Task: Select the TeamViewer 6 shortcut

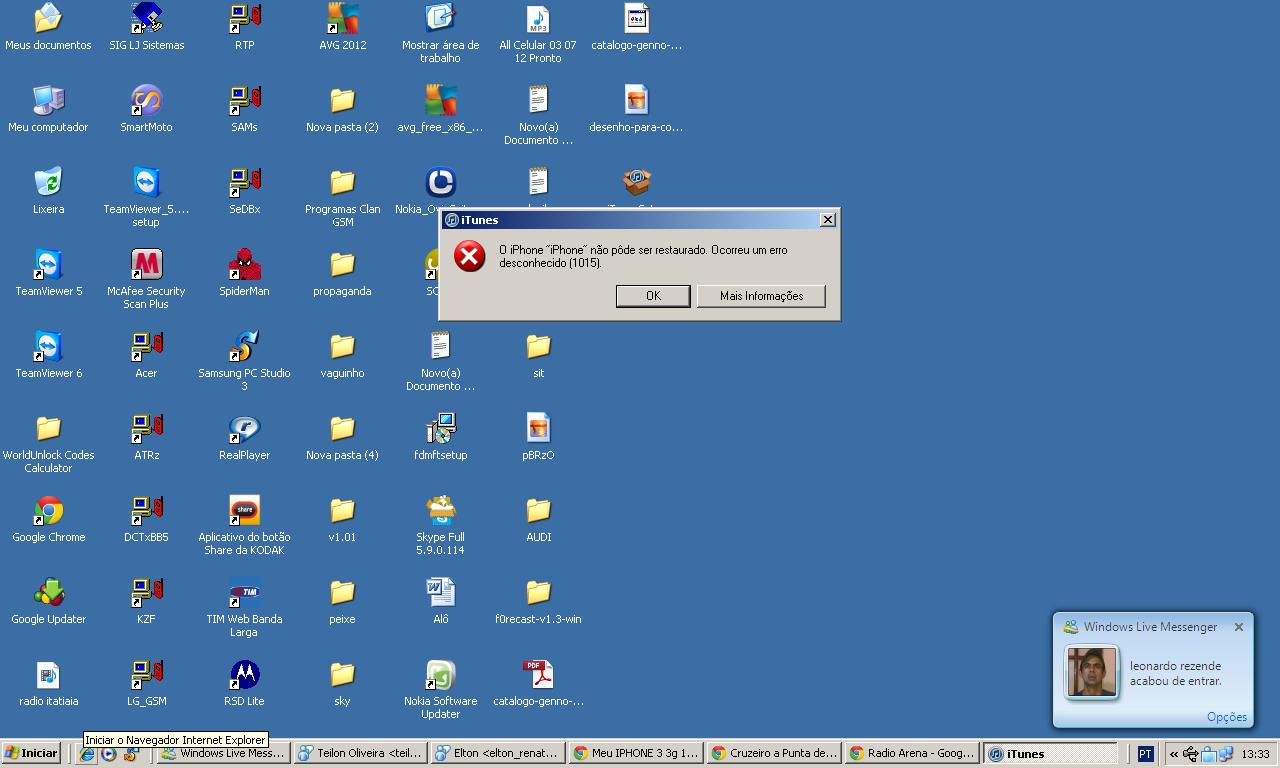Action: 48,346
